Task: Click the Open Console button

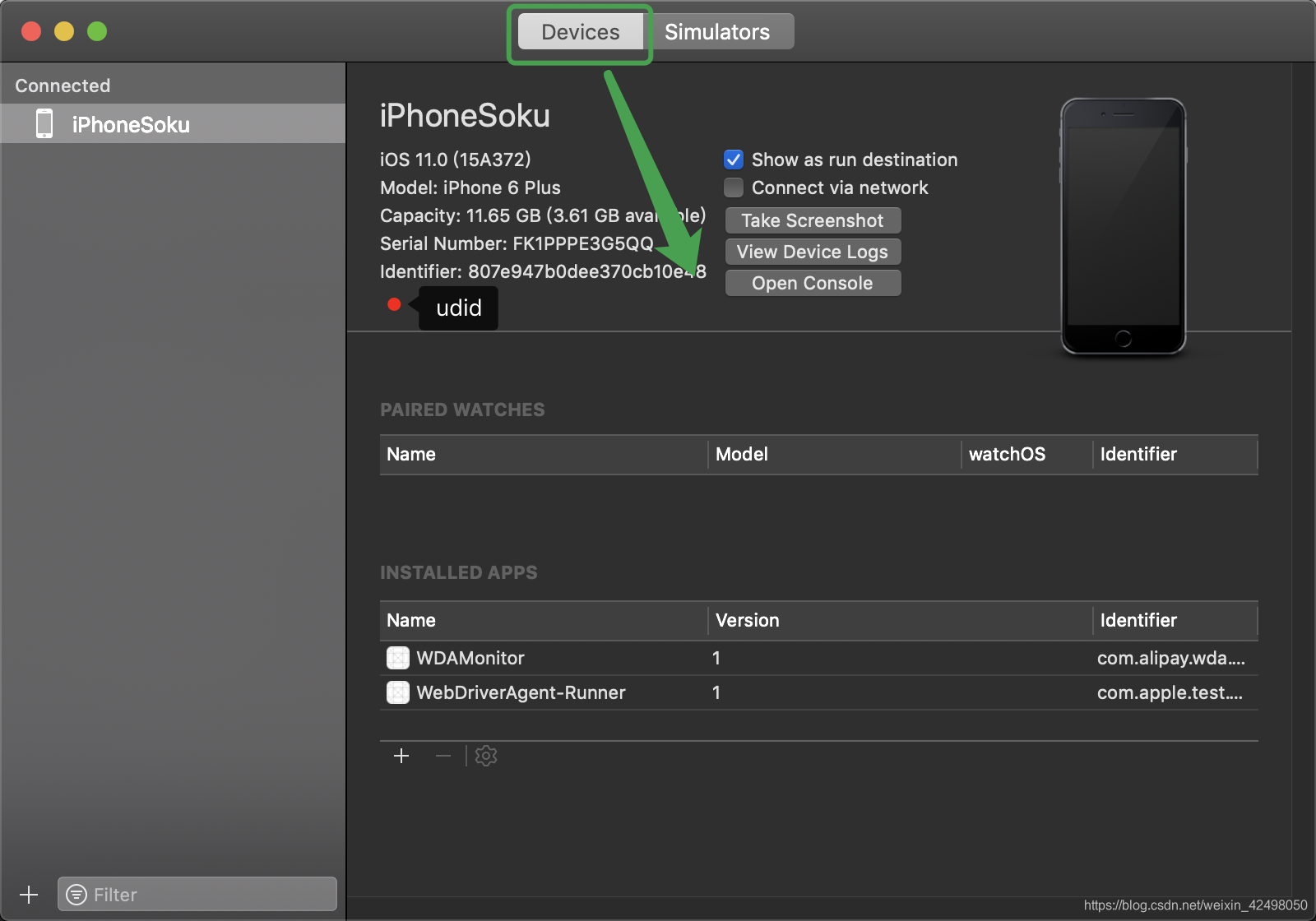Action: click(813, 283)
